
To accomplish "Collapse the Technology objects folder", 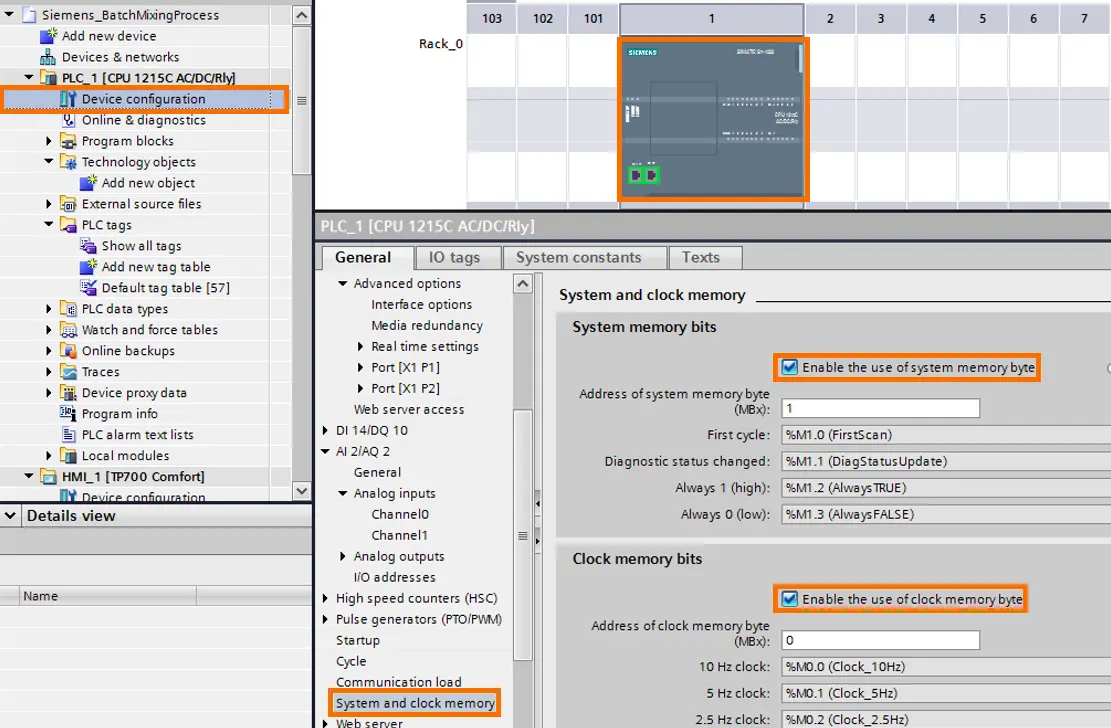I will tap(48, 161).
